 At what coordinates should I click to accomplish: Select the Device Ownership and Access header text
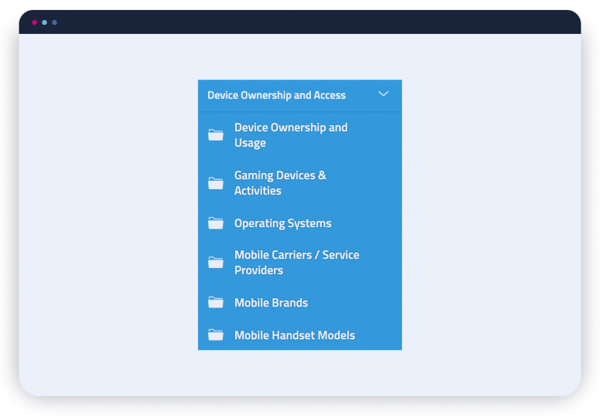[276, 95]
